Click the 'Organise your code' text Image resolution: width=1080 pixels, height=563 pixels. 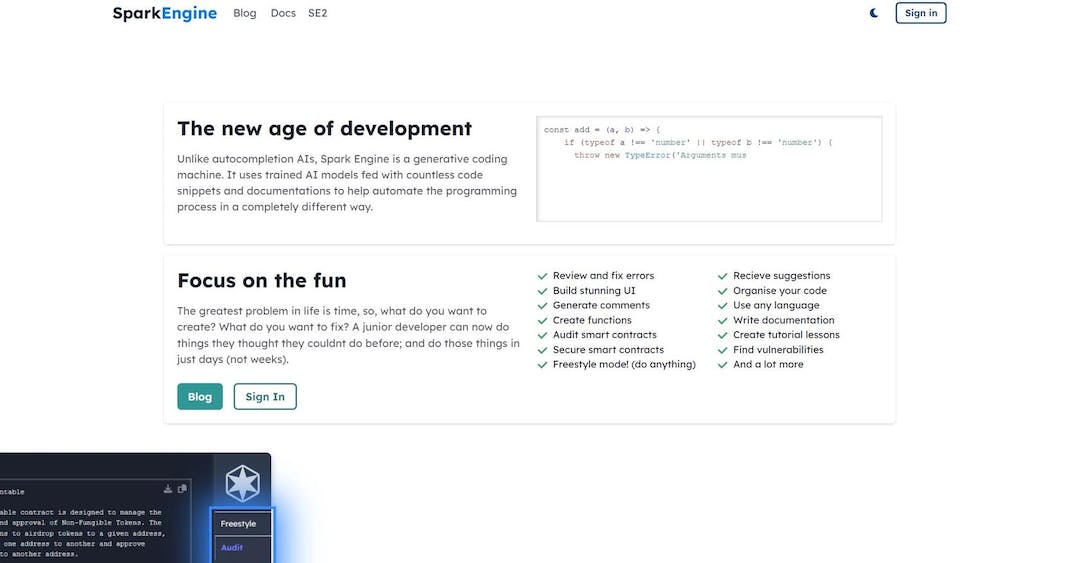780,291
